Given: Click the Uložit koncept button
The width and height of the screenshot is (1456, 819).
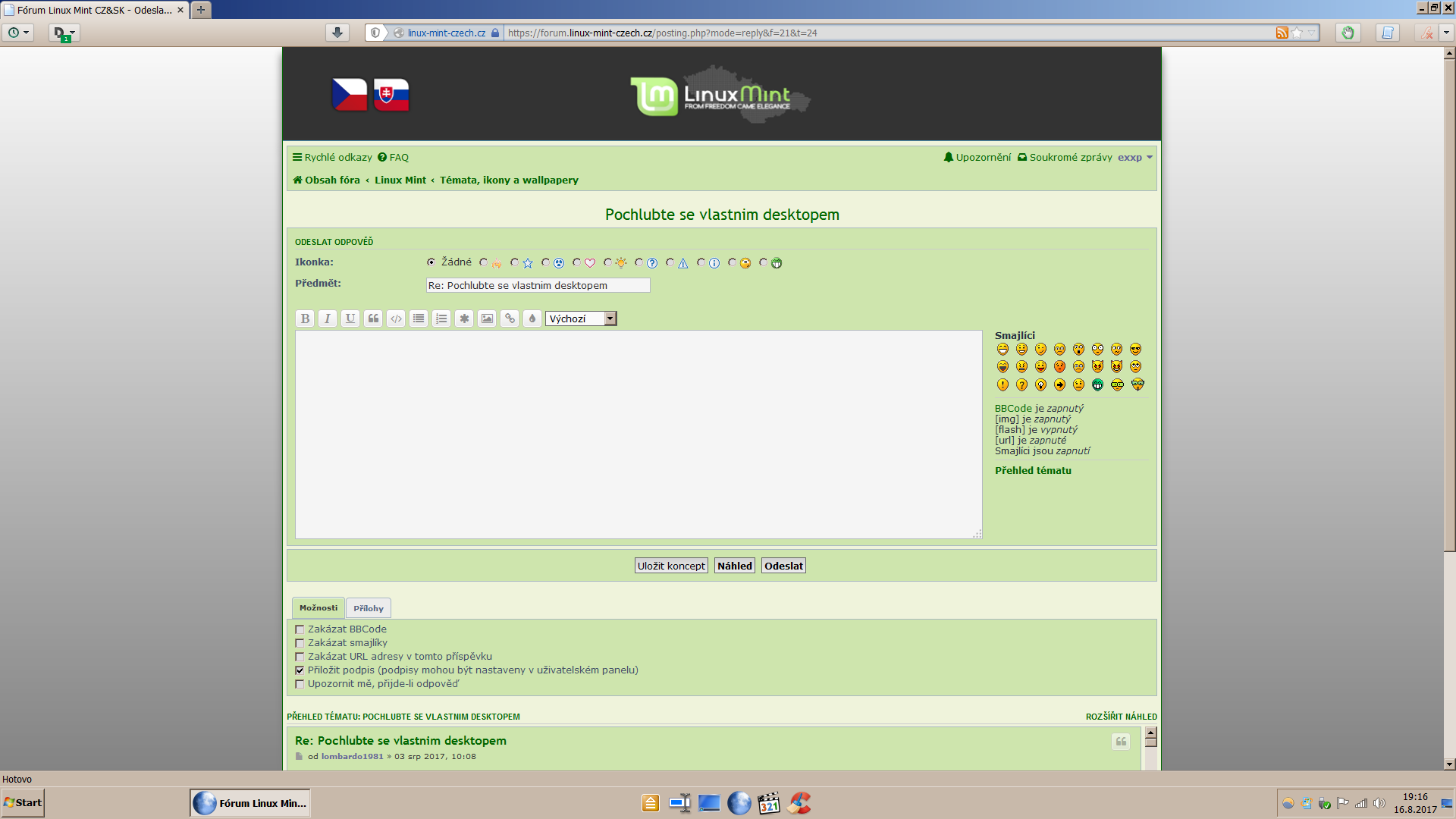Looking at the screenshot, I should (x=671, y=566).
